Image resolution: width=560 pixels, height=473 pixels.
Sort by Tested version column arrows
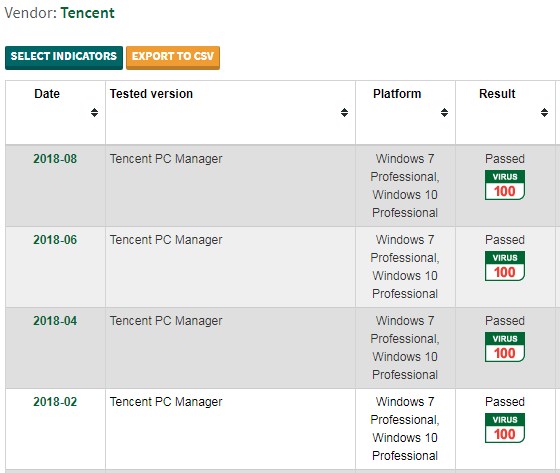[344, 113]
